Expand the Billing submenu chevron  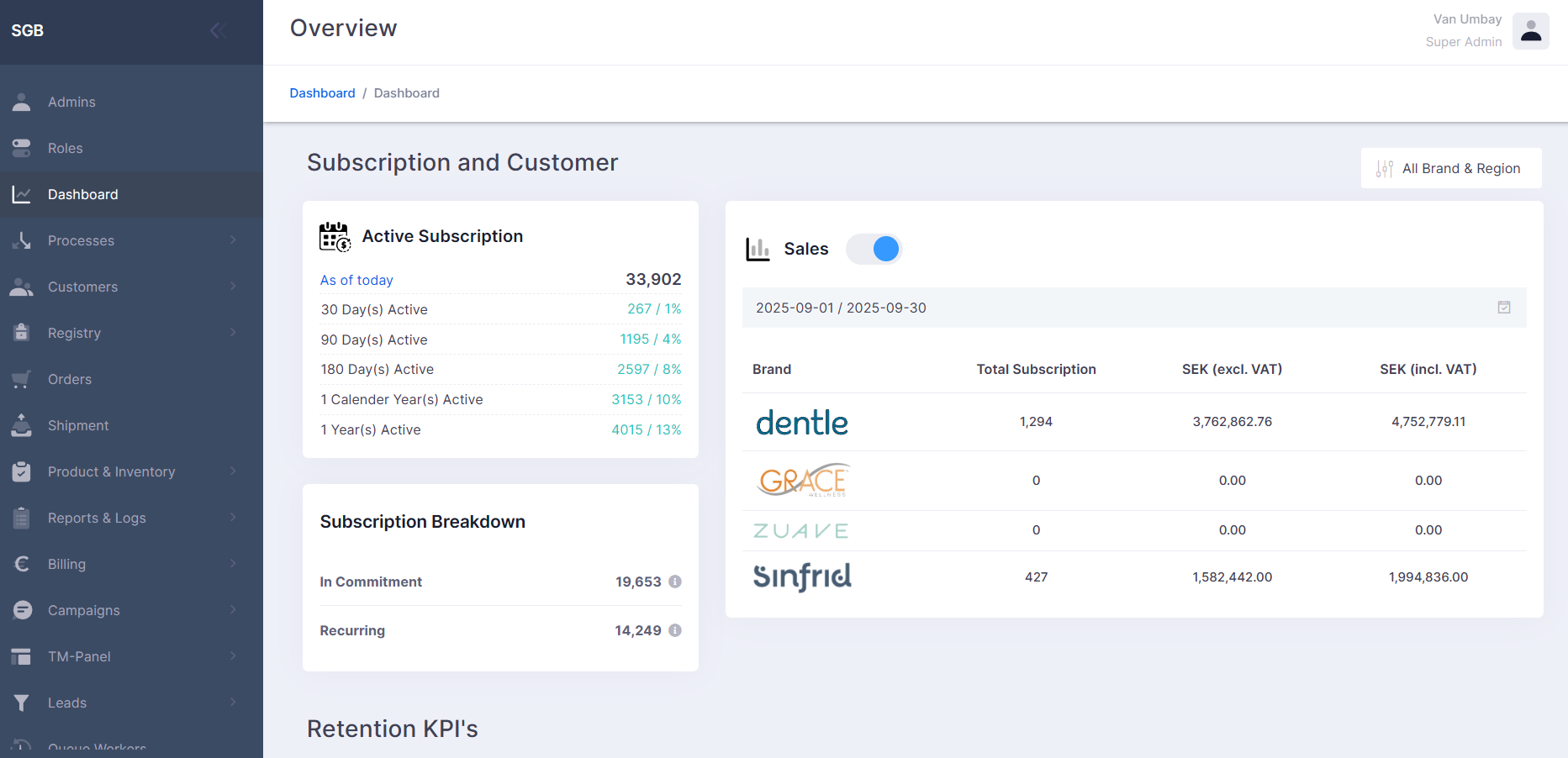[x=233, y=564]
